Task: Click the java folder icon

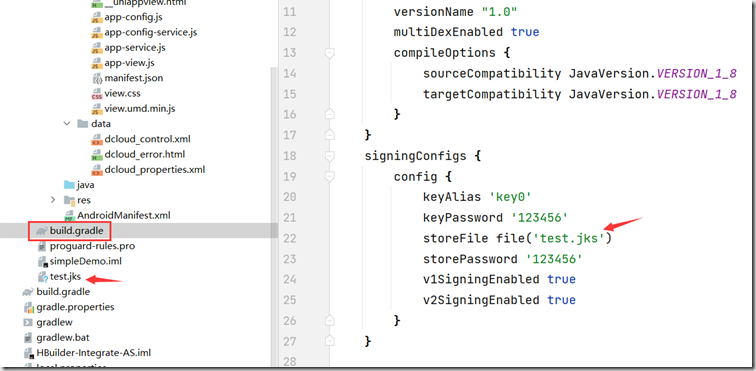Action: [x=69, y=185]
